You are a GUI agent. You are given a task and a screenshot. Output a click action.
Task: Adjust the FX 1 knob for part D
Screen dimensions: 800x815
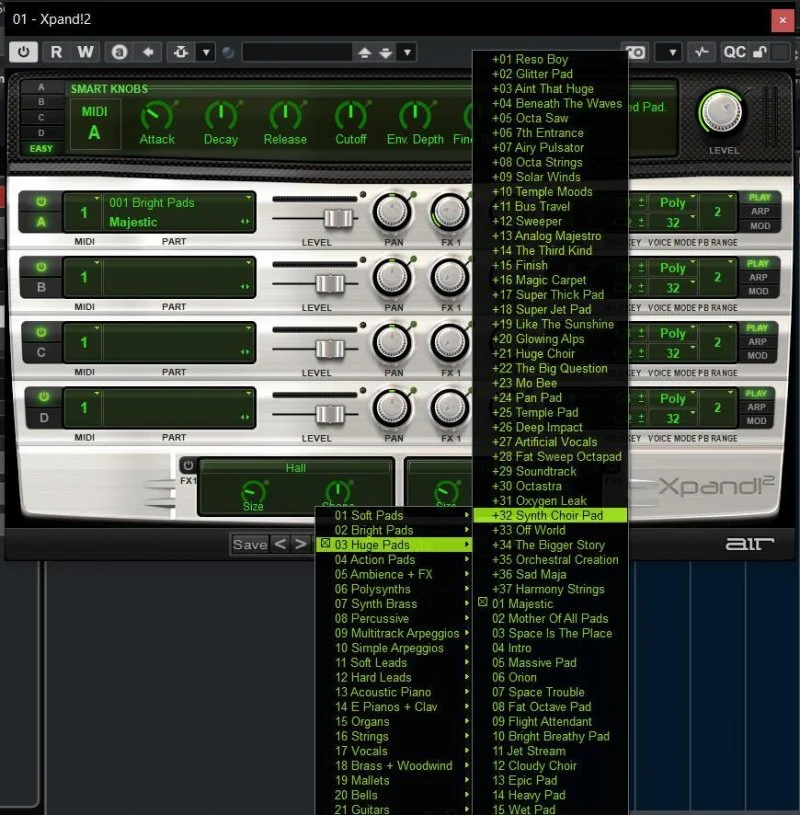(x=450, y=408)
